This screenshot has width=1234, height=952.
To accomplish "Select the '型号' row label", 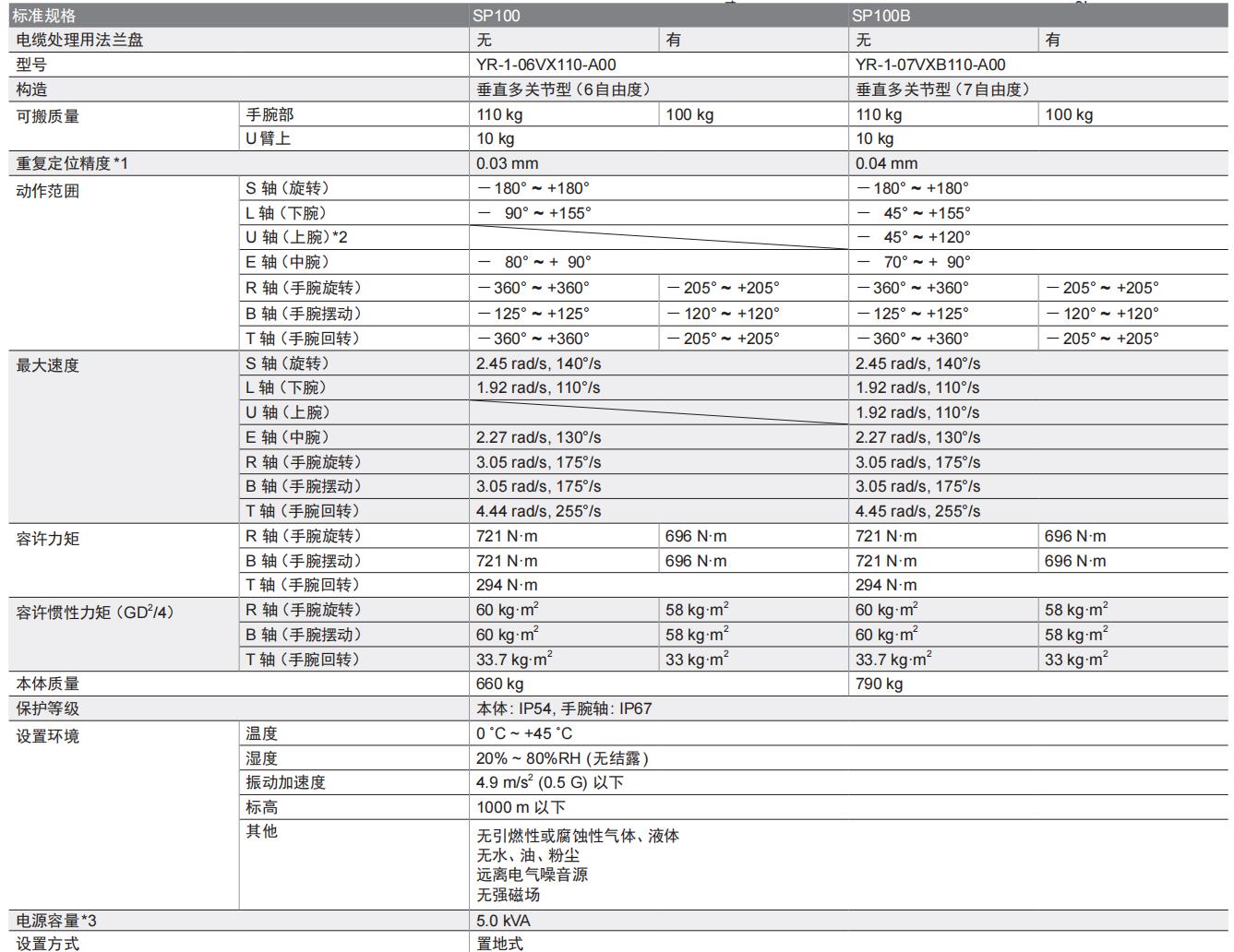I will (x=31, y=65).
